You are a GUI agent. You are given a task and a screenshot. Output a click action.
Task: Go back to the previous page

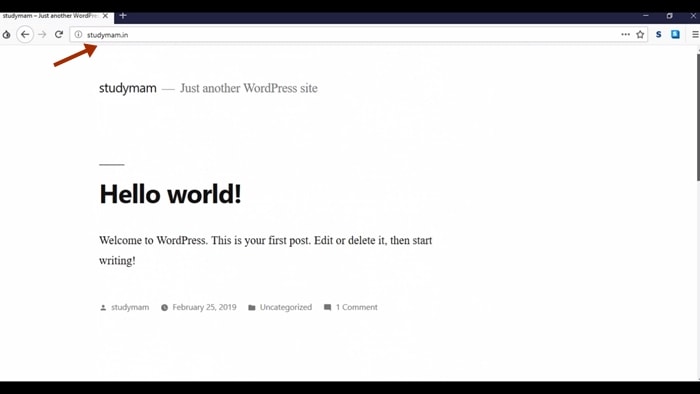(25, 34)
